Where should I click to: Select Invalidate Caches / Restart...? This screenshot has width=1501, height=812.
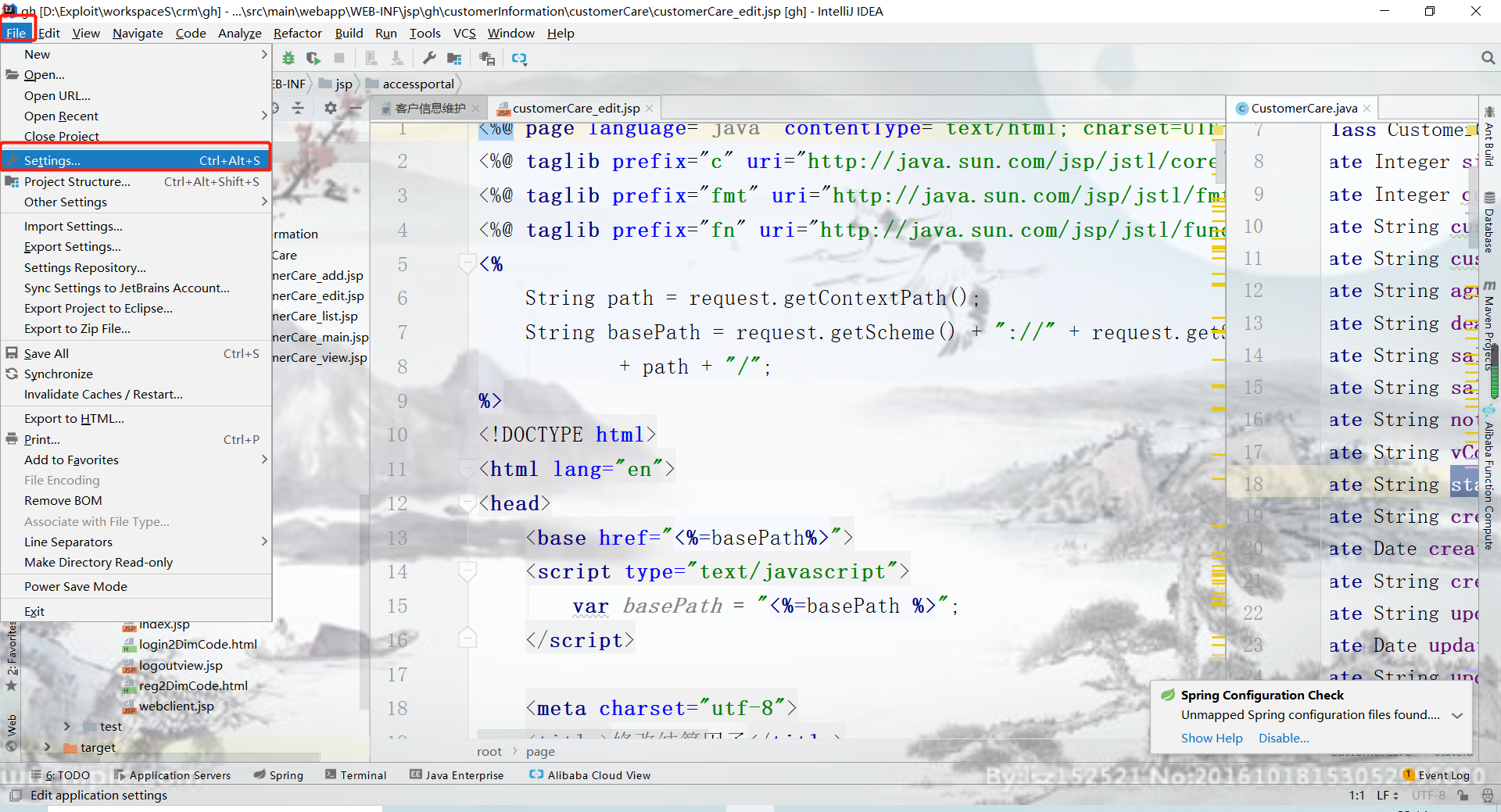tap(103, 395)
